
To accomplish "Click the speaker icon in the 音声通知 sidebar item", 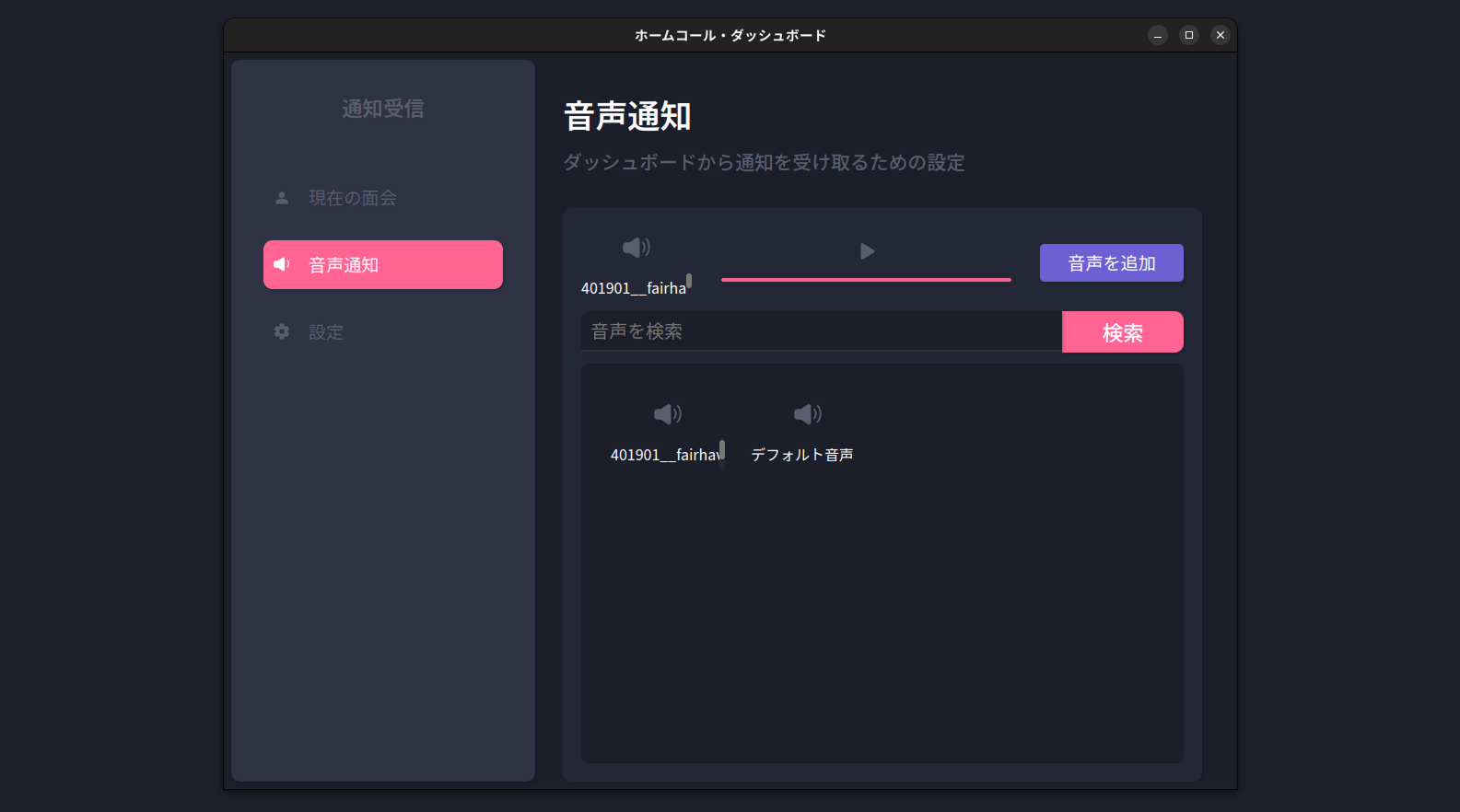I will point(282,265).
